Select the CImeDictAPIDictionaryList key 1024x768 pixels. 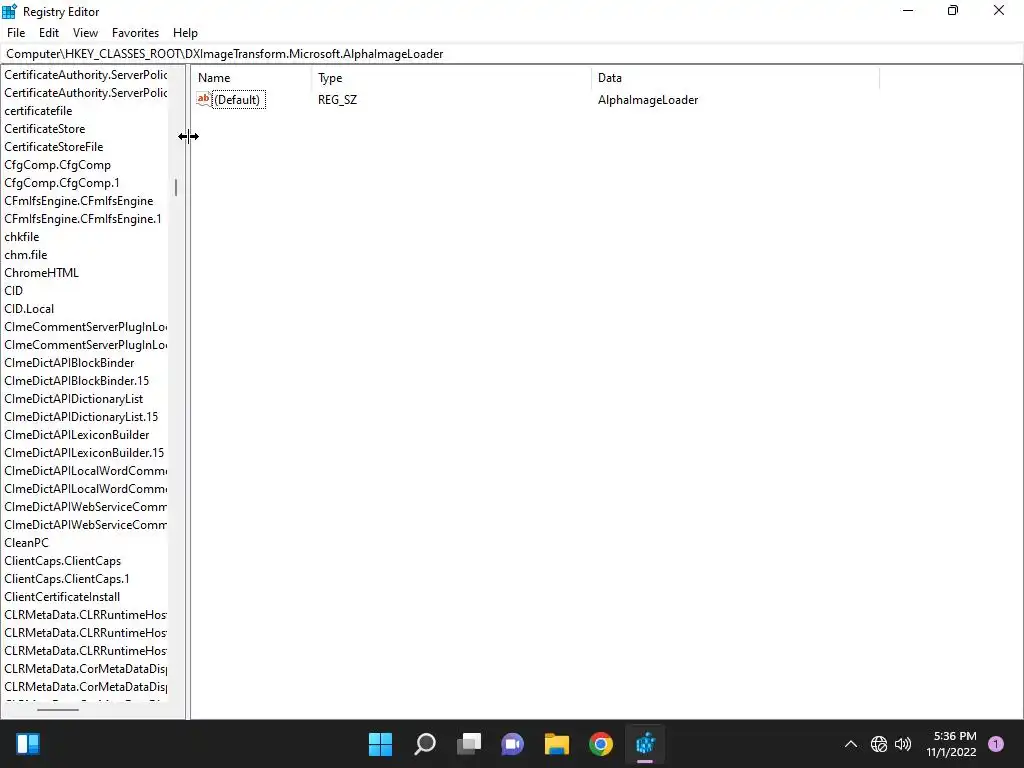click(x=73, y=399)
